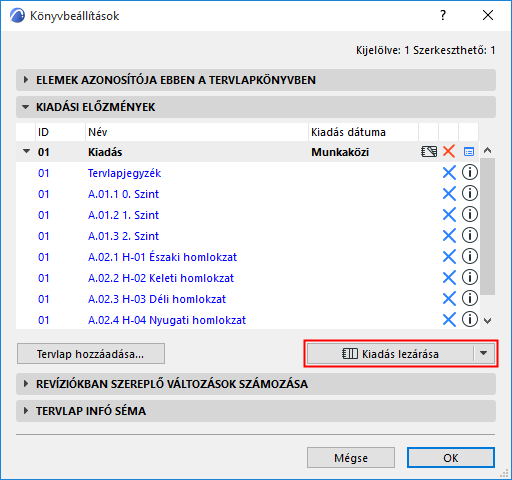
Task: Select A.02.2 H-02 Keleti homlokzat row
Action: tap(247, 278)
